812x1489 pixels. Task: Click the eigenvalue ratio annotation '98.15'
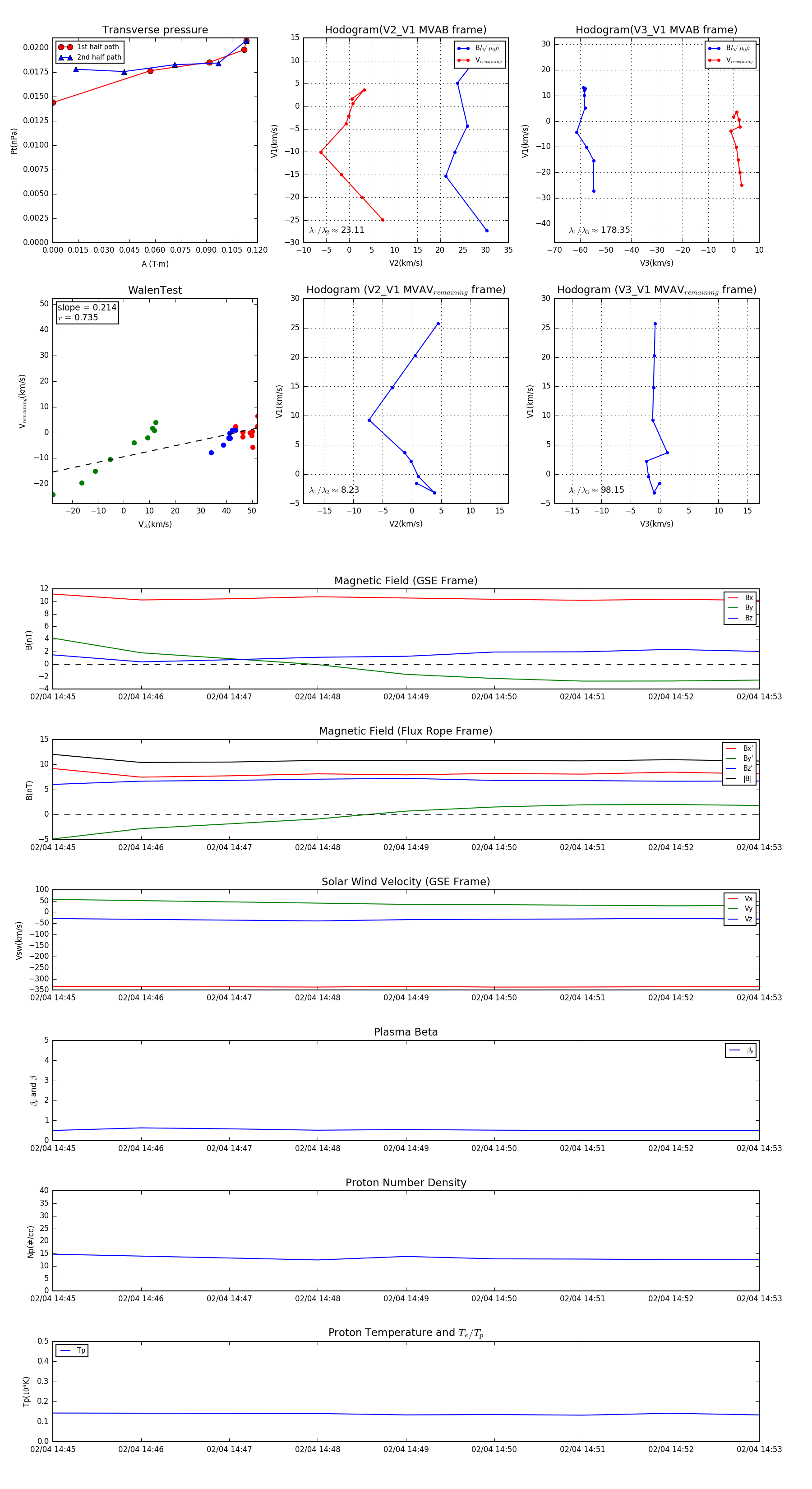point(596,490)
